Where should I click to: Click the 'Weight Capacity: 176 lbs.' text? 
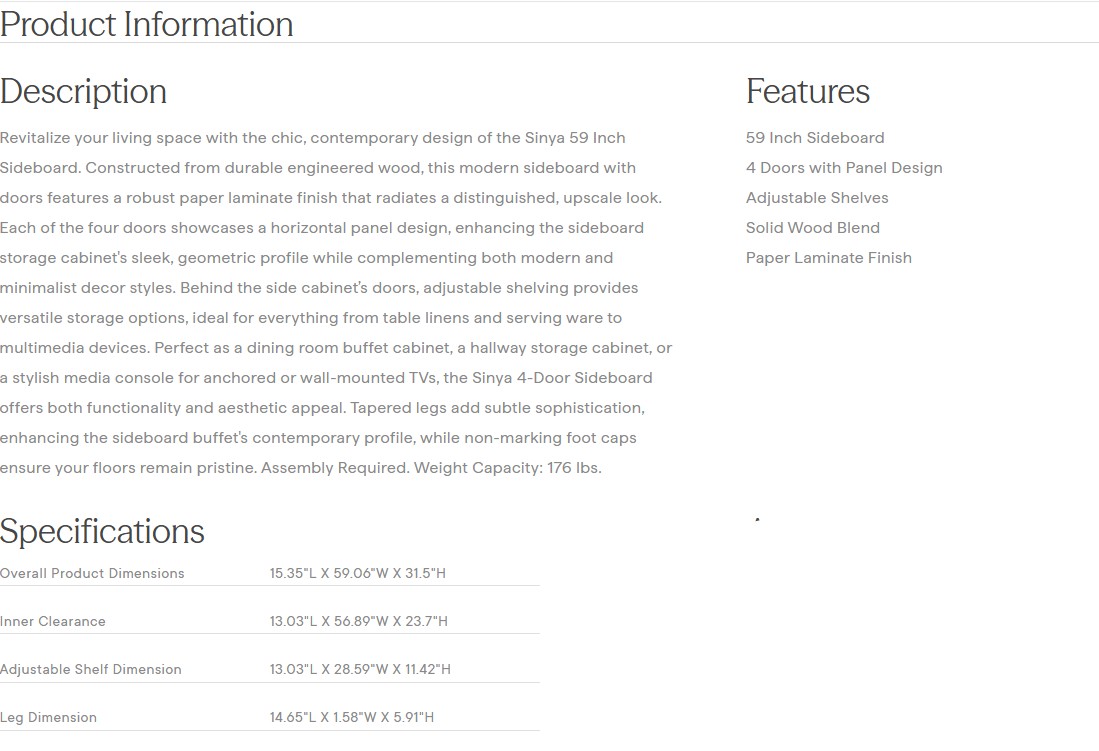[x=507, y=468]
